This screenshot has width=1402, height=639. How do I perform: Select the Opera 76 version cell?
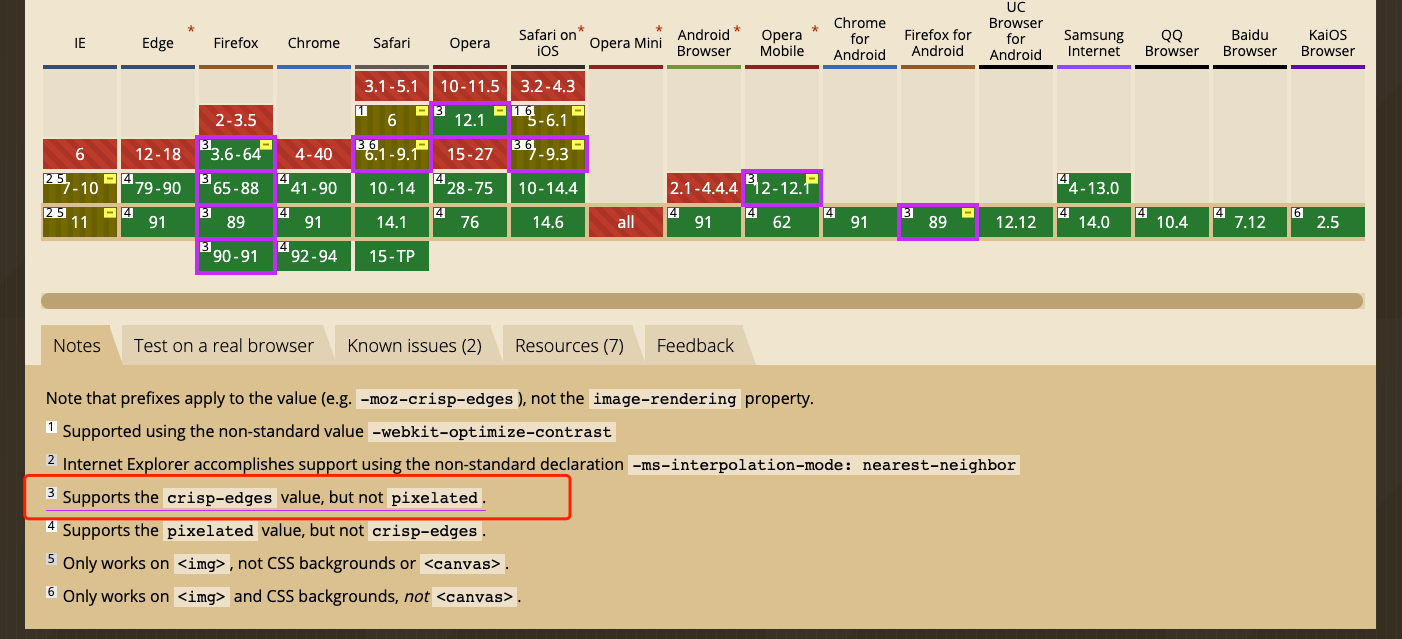point(470,222)
